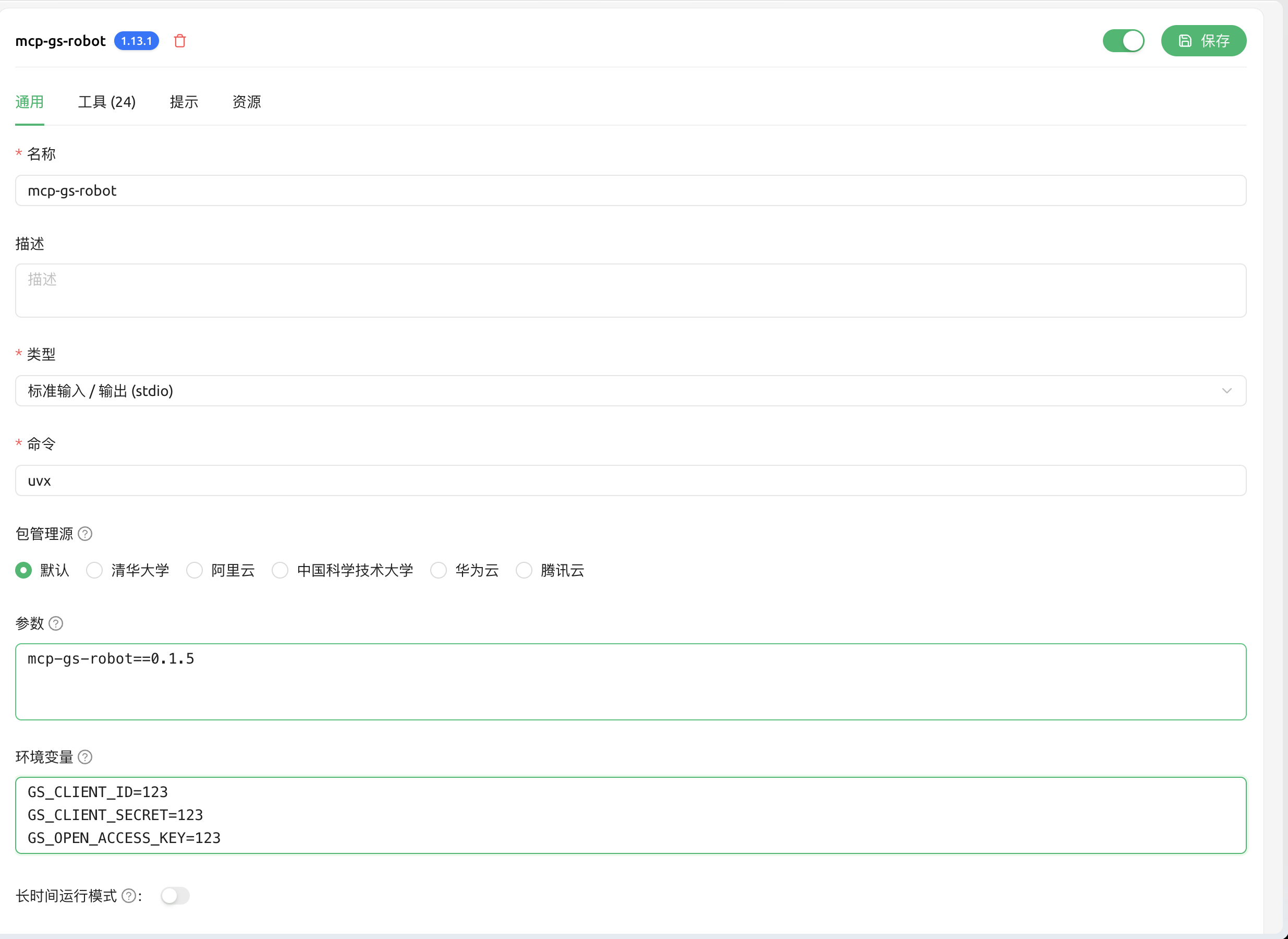The height and width of the screenshot is (939, 1288).
Task: Click the green 保存 button
Action: tap(1204, 41)
